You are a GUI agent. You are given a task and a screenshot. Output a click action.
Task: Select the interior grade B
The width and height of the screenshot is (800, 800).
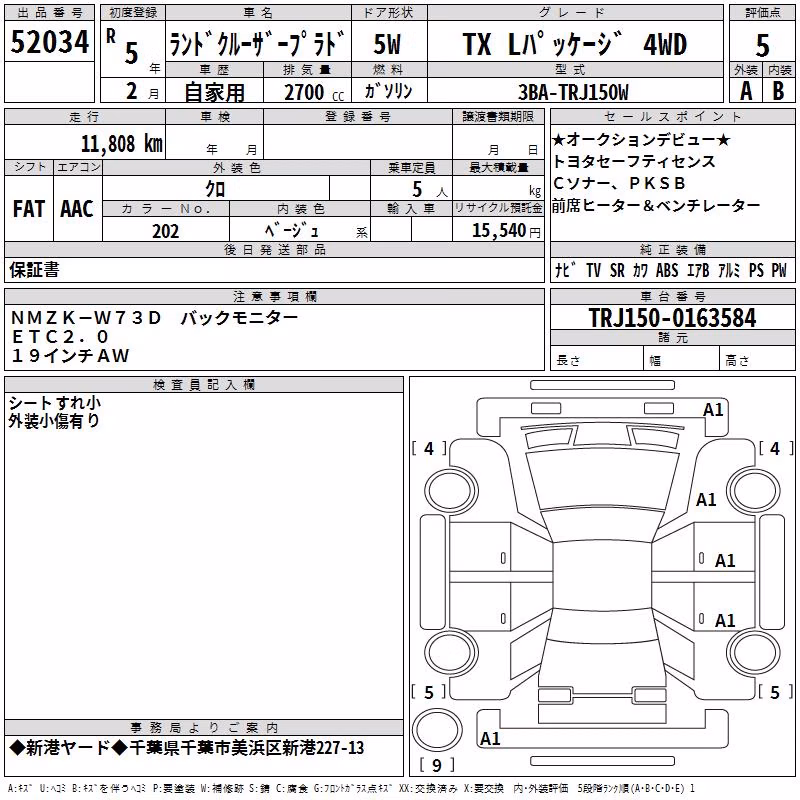779,91
